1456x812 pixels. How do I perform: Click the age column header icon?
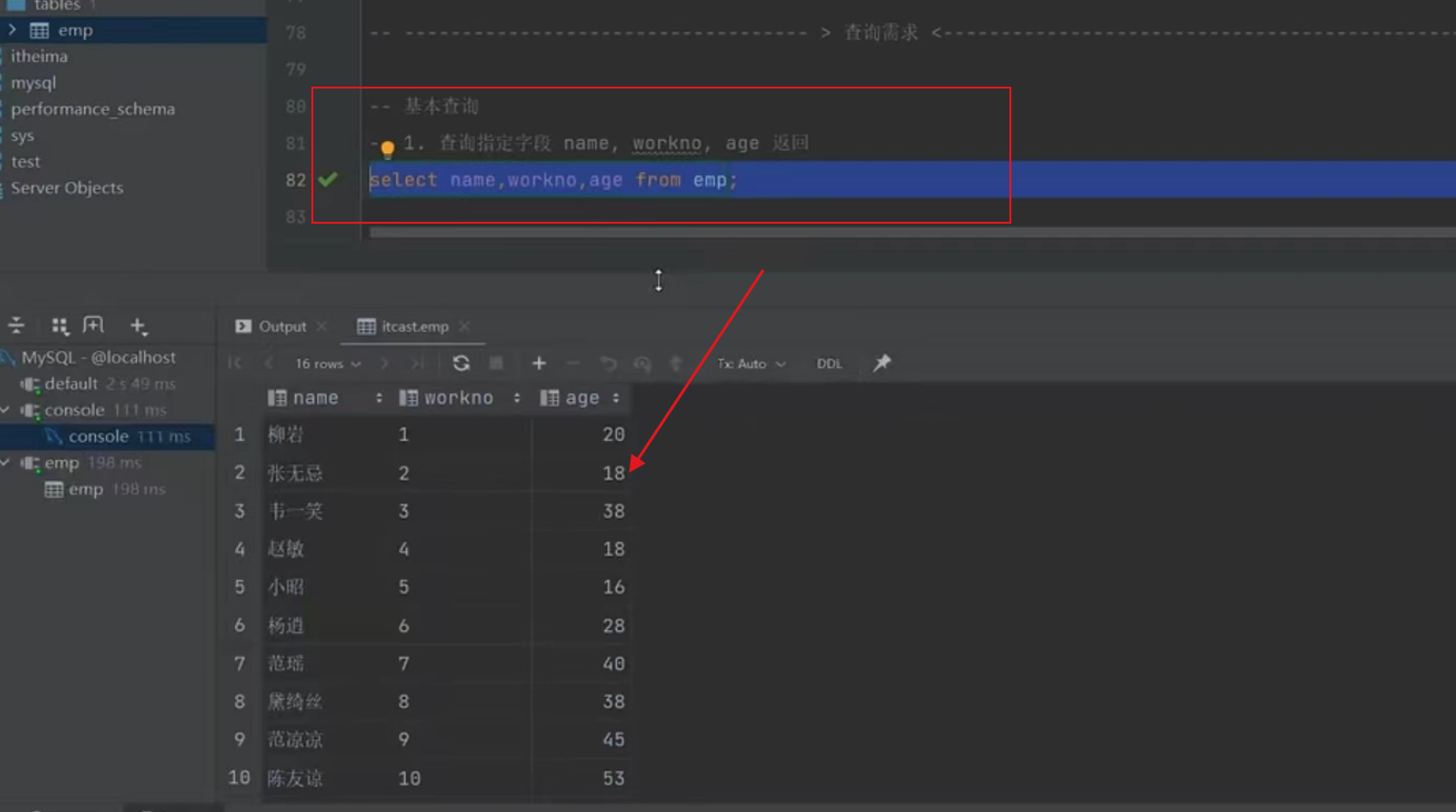(549, 398)
